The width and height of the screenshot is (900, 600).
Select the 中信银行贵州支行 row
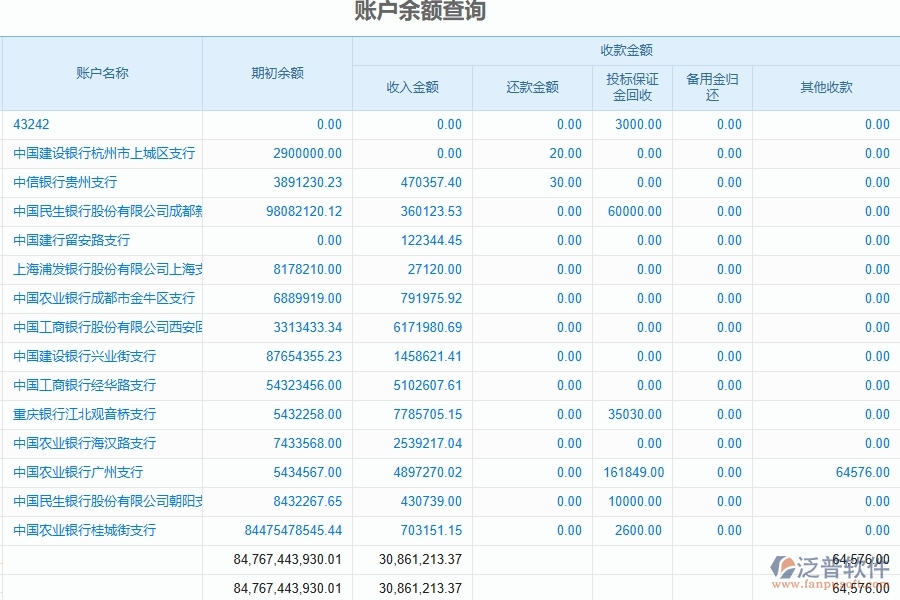[x=65, y=182]
